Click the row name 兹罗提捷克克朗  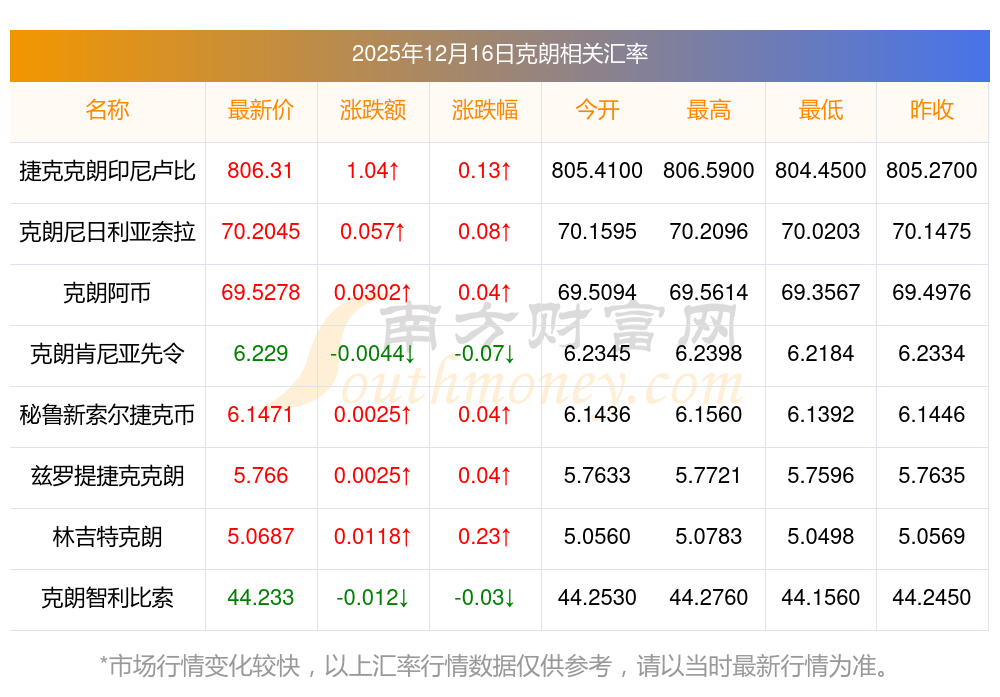(x=107, y=476)
